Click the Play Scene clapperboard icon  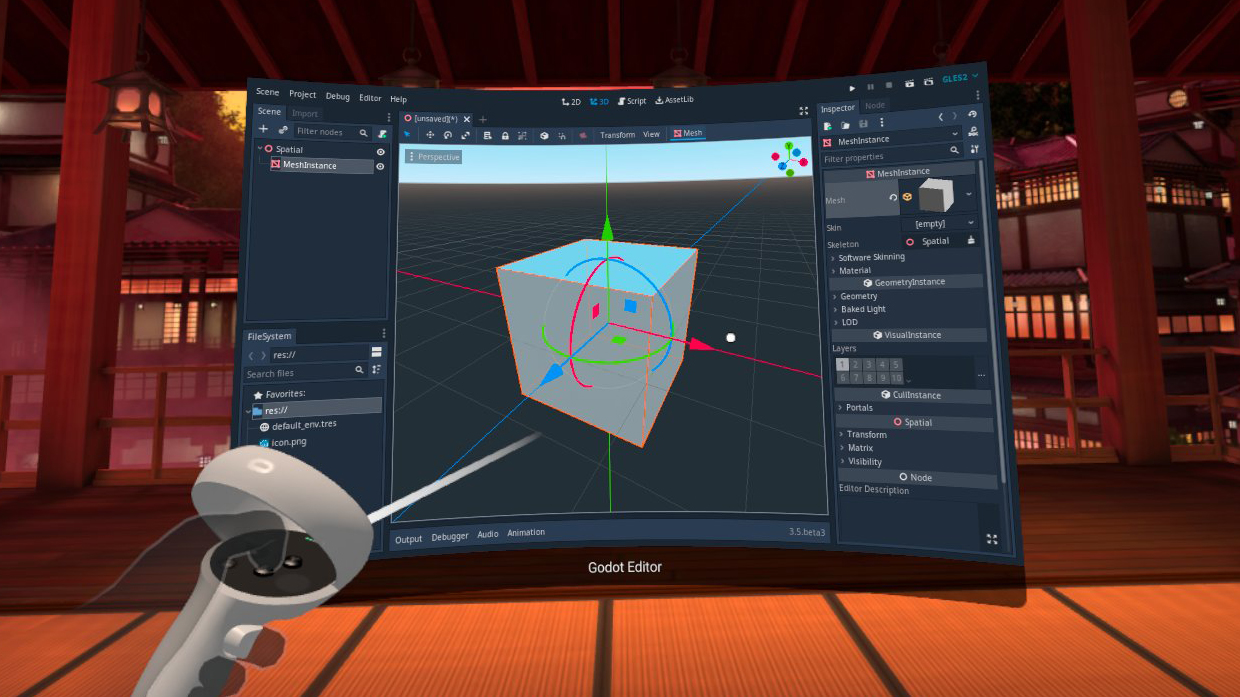[908, 85]
